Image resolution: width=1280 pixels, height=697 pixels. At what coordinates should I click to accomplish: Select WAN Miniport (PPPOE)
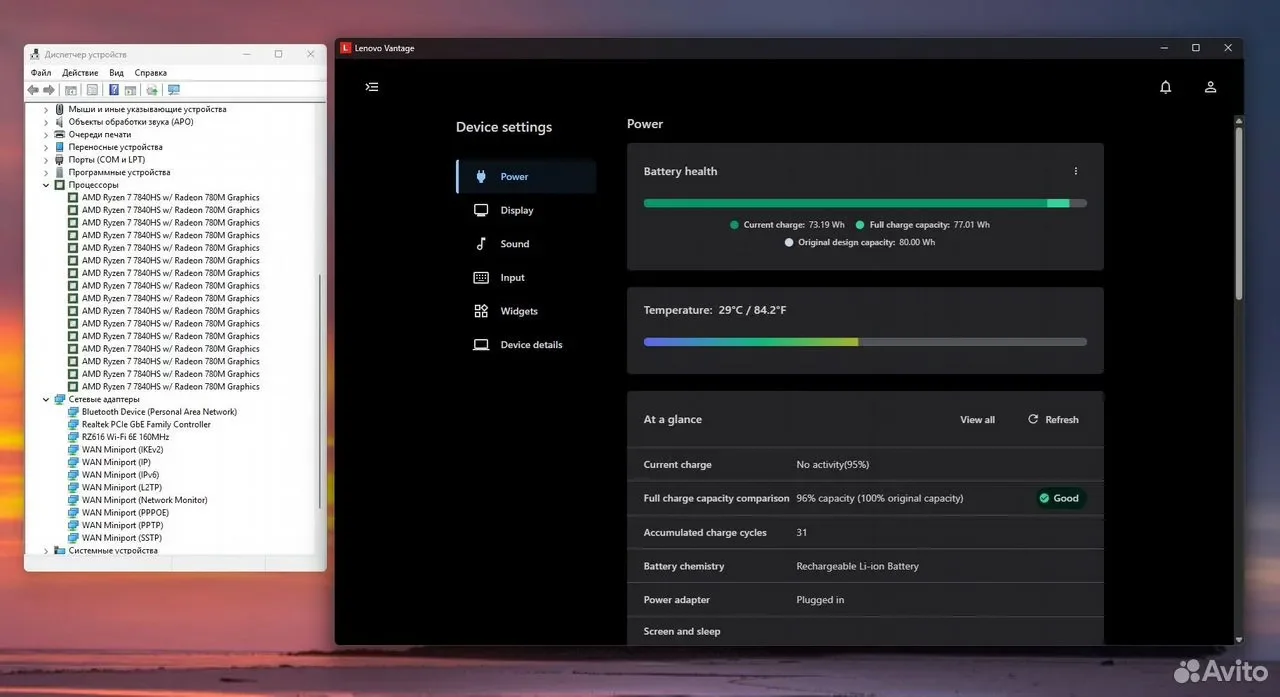coord(124,512)
